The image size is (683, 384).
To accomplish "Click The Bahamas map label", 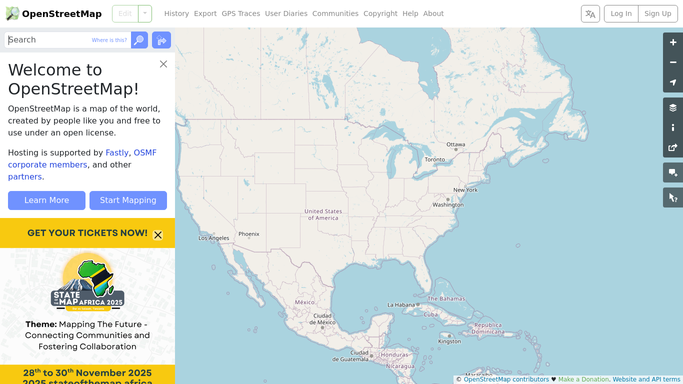I will [x=446, y=299].
